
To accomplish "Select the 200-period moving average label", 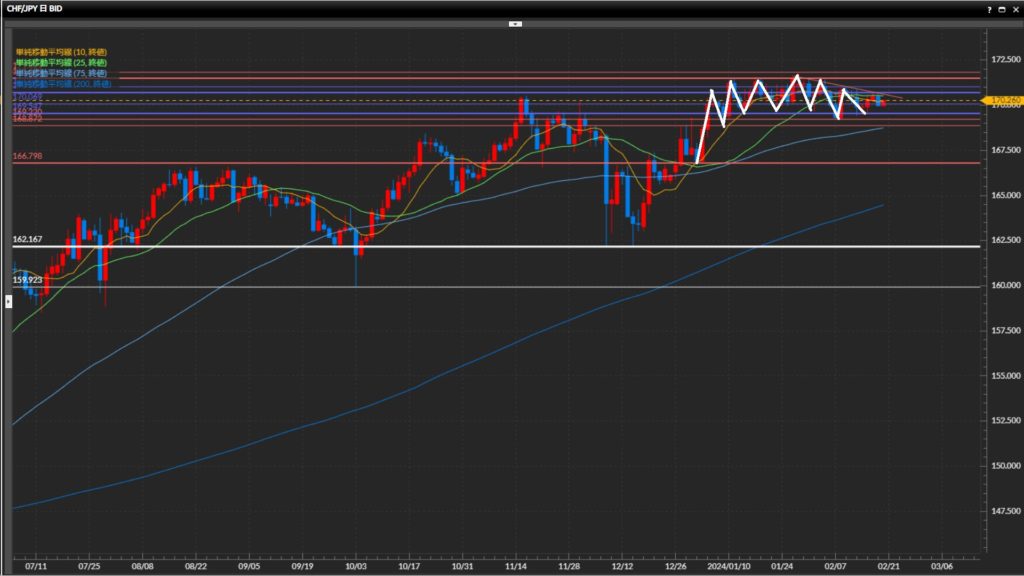I will click(63, 85).
